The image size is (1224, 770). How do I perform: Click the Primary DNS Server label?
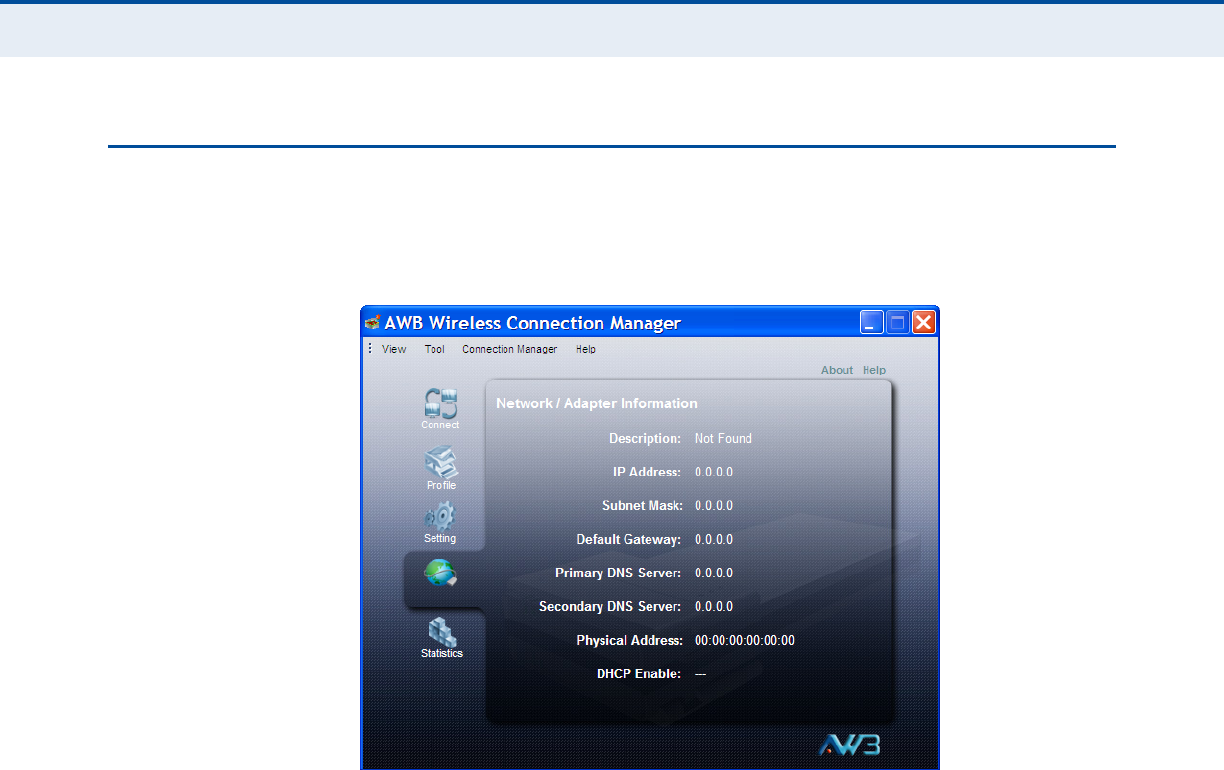(618, 573)
